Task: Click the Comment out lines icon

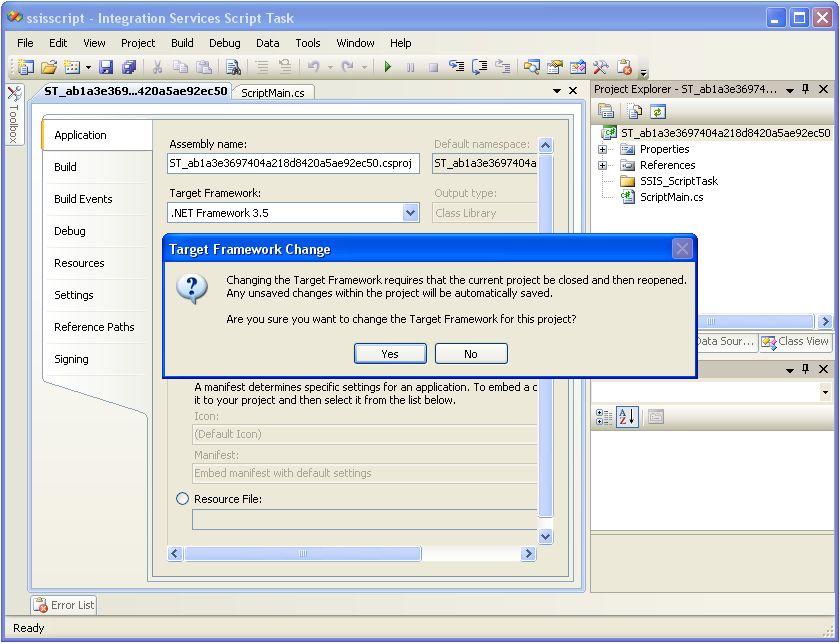Action: click(x=261, y=67)
